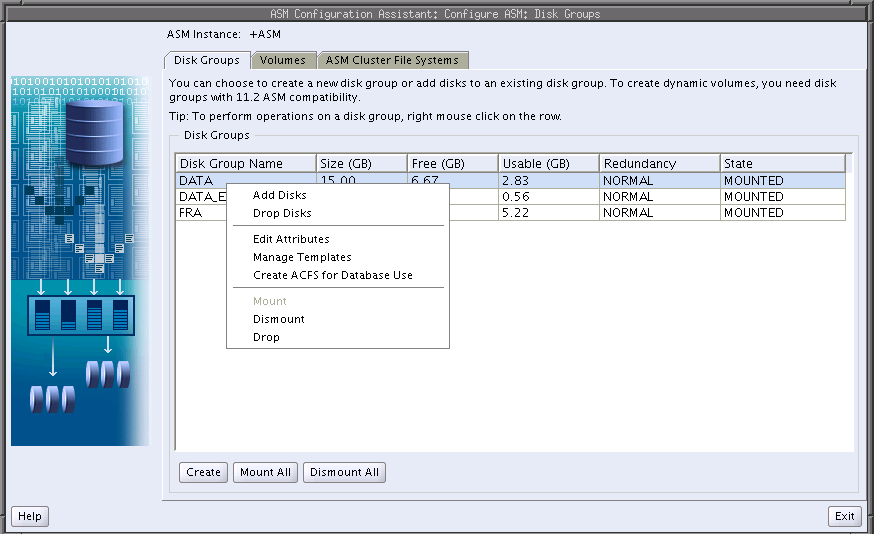Screen dimensions: 874x534
Task: Click the Disk Group Name column header
Action: pyautogui.click(x=246, y=163)
